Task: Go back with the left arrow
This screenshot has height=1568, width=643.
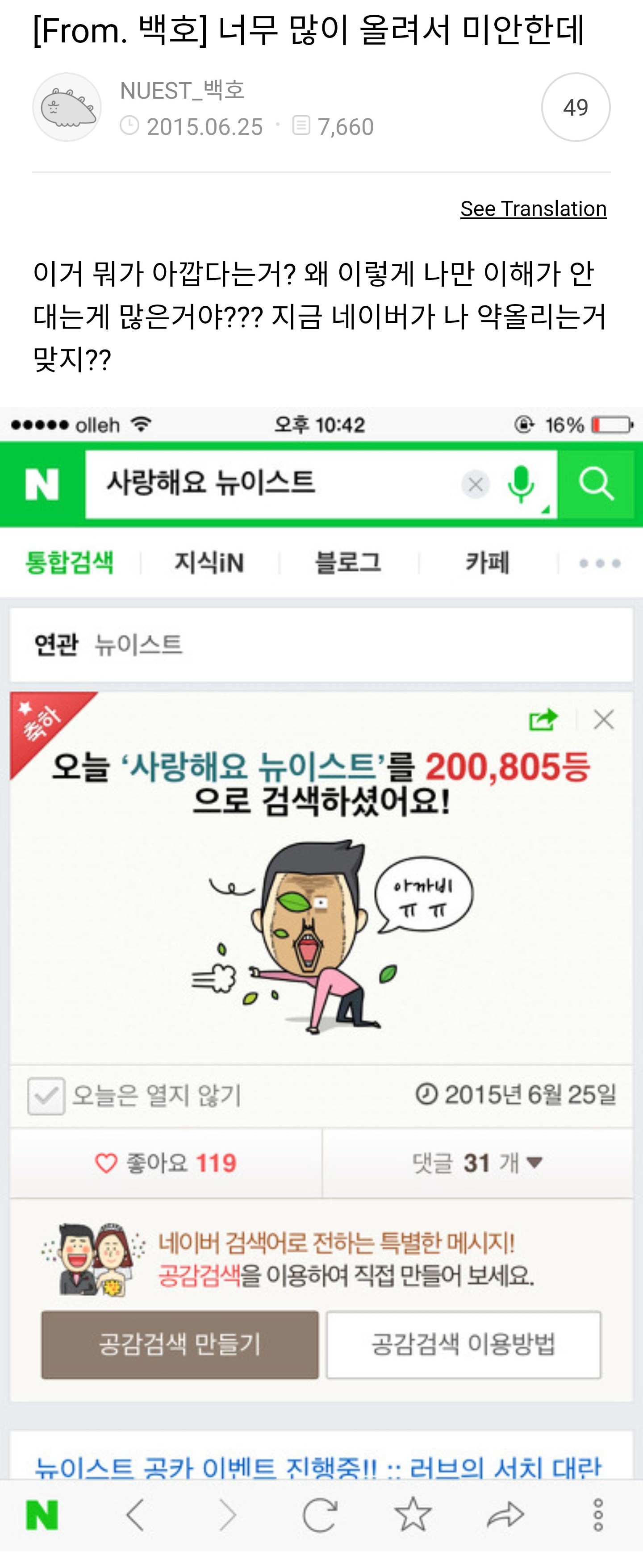Action: click(135, 1514)
